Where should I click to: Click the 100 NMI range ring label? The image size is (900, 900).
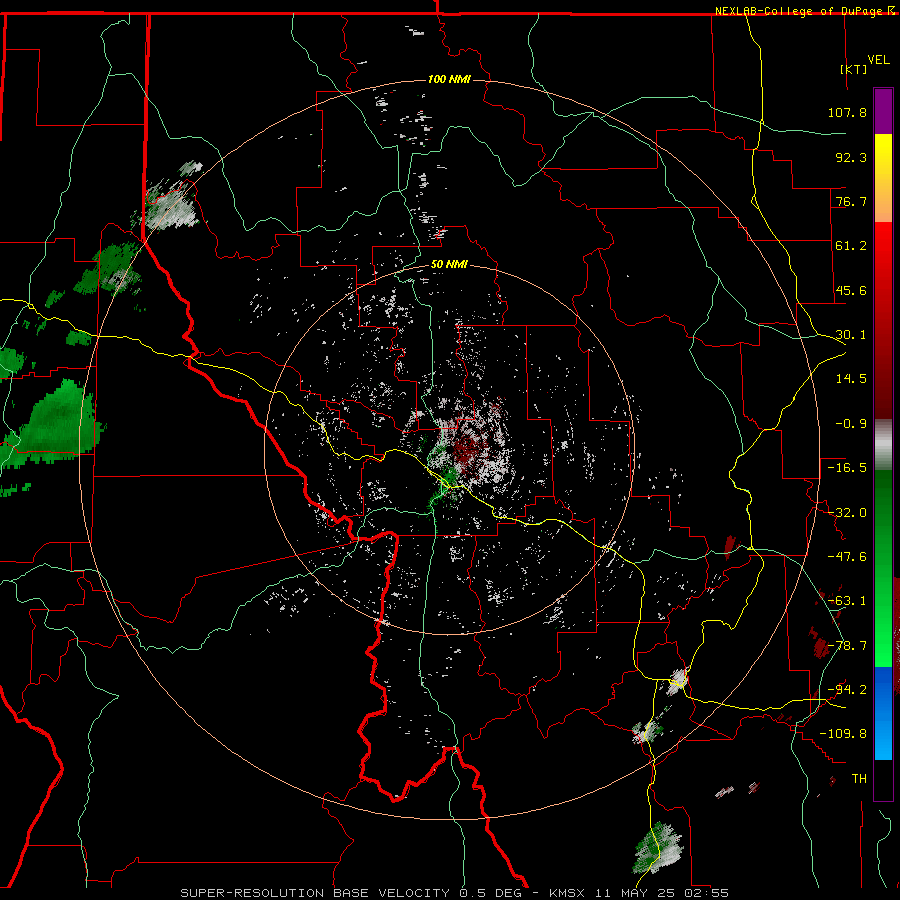(x=449, y=79)
